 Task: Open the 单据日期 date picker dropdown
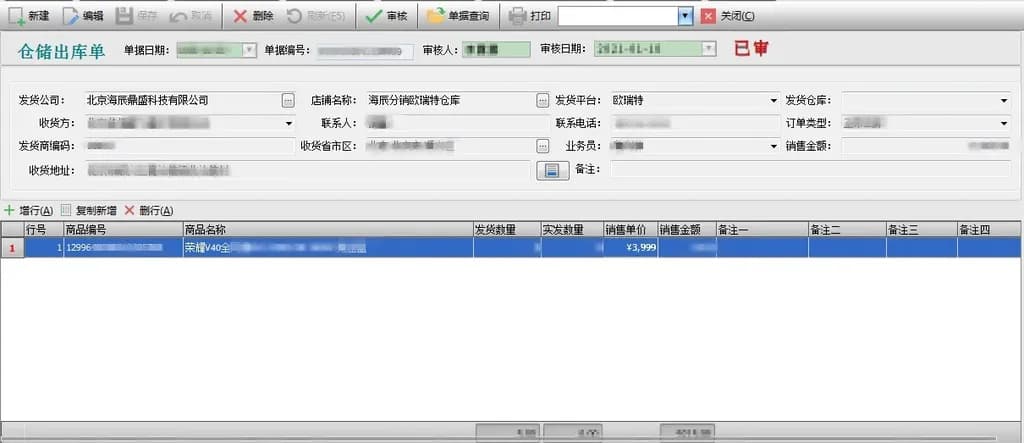pos(249,49)
